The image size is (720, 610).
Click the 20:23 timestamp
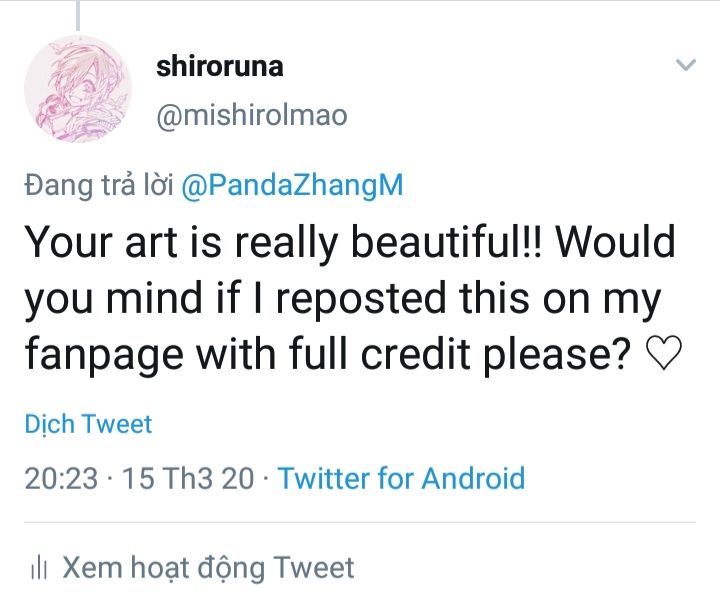tap(61, 478)
